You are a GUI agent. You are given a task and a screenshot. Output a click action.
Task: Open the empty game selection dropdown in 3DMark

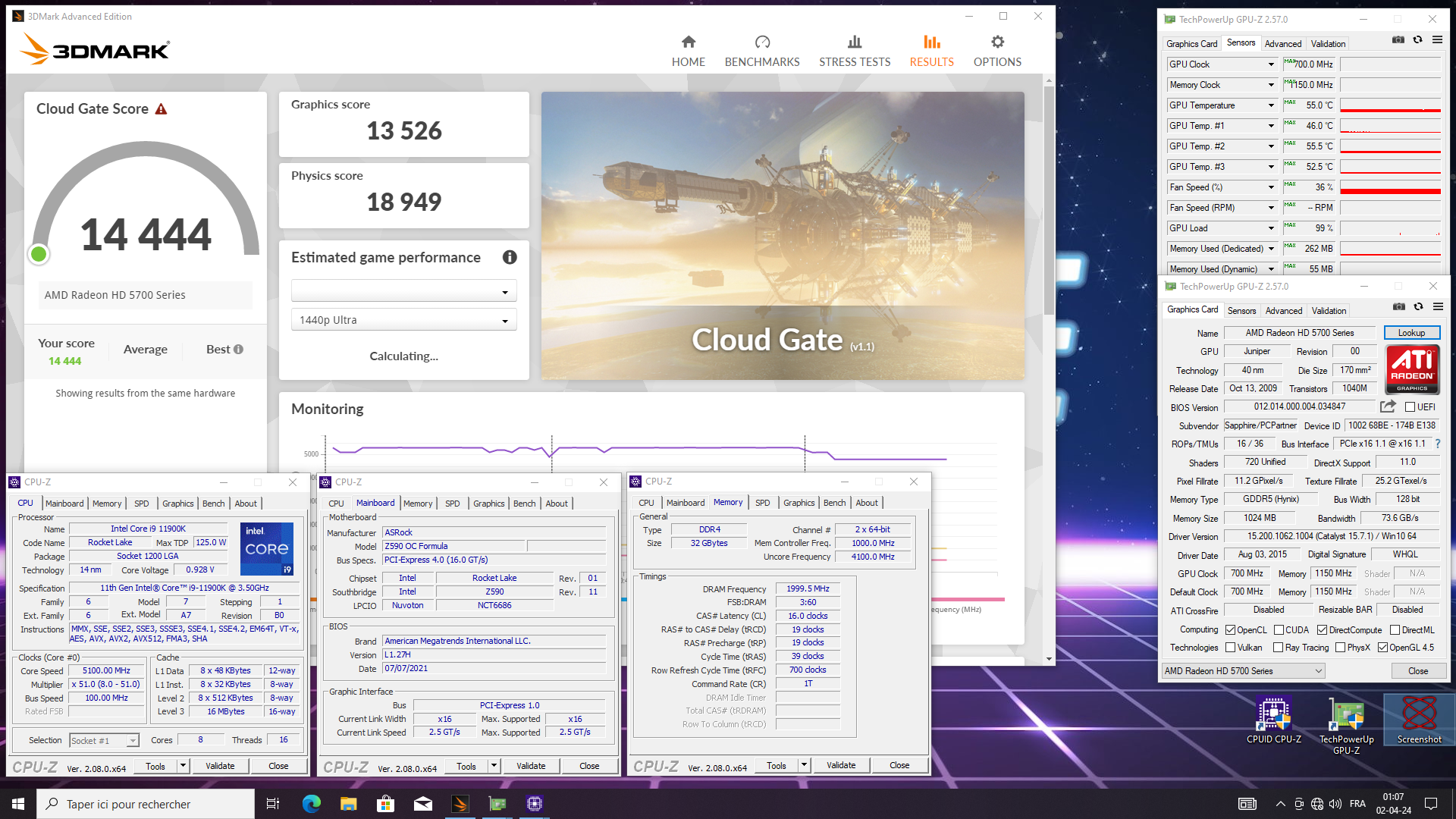click(x=403, y=291)
